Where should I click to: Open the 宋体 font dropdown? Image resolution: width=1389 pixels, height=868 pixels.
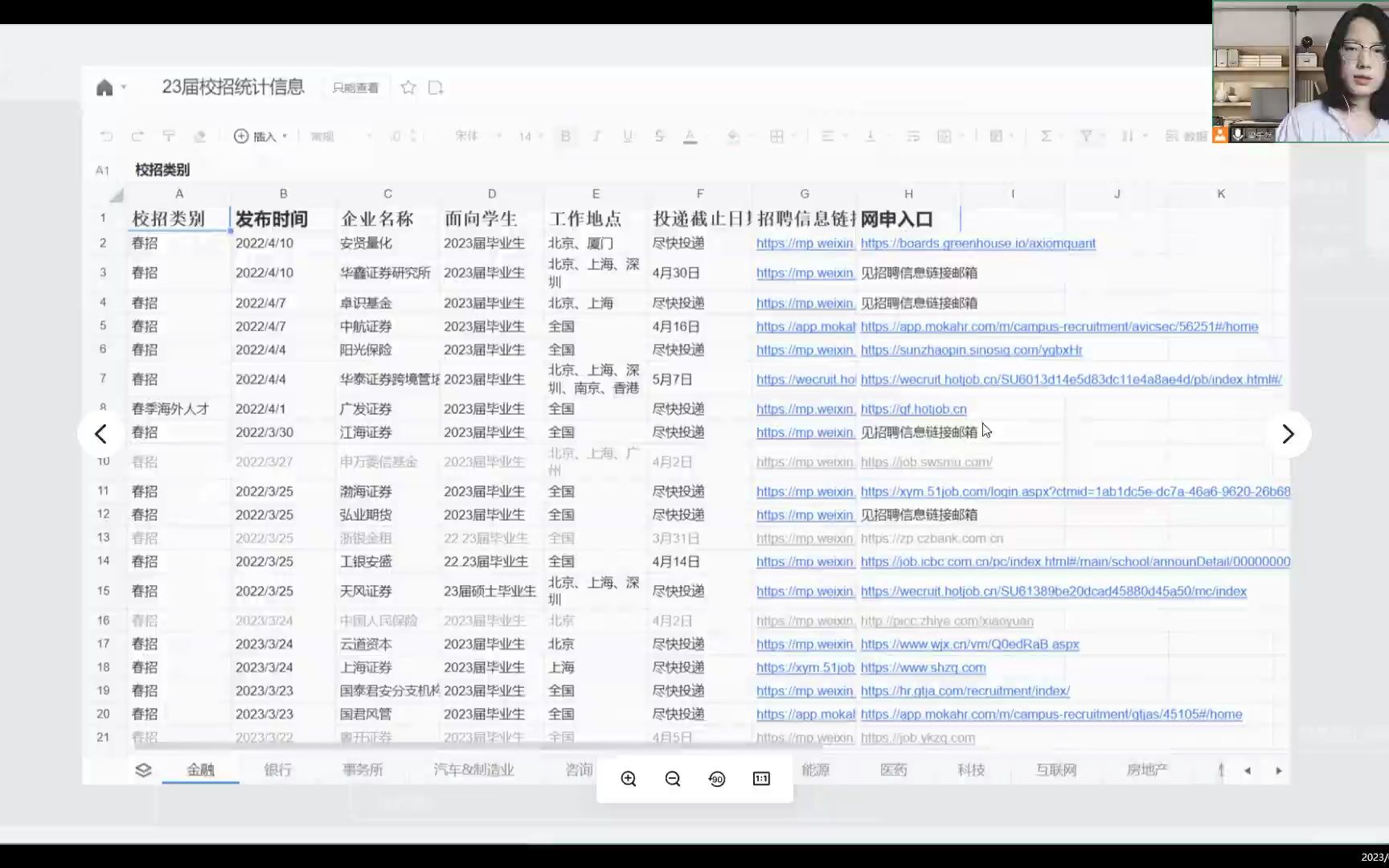coord(478,137)
